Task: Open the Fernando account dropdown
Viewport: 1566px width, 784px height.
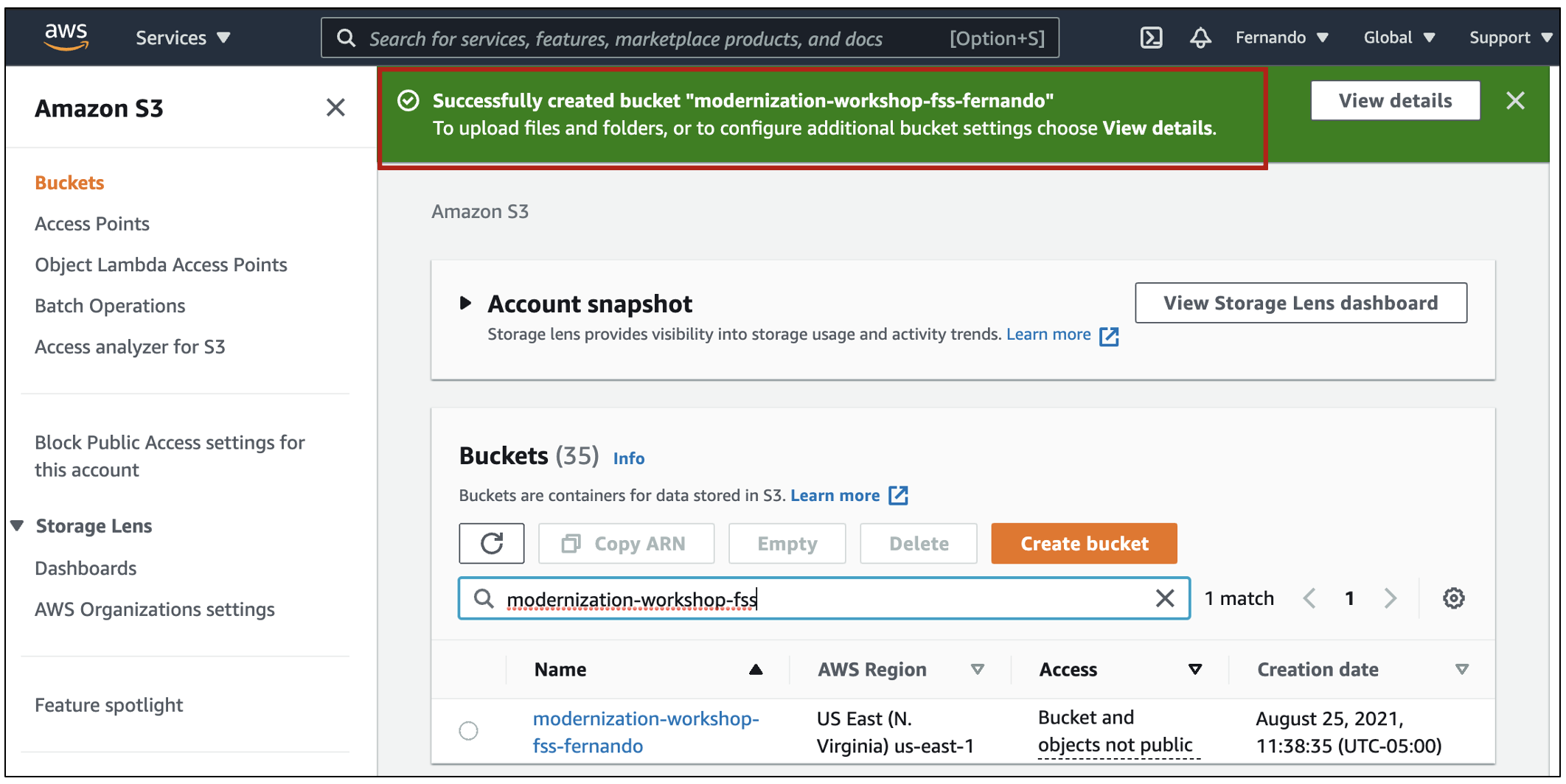Action: pos(1281,38)
